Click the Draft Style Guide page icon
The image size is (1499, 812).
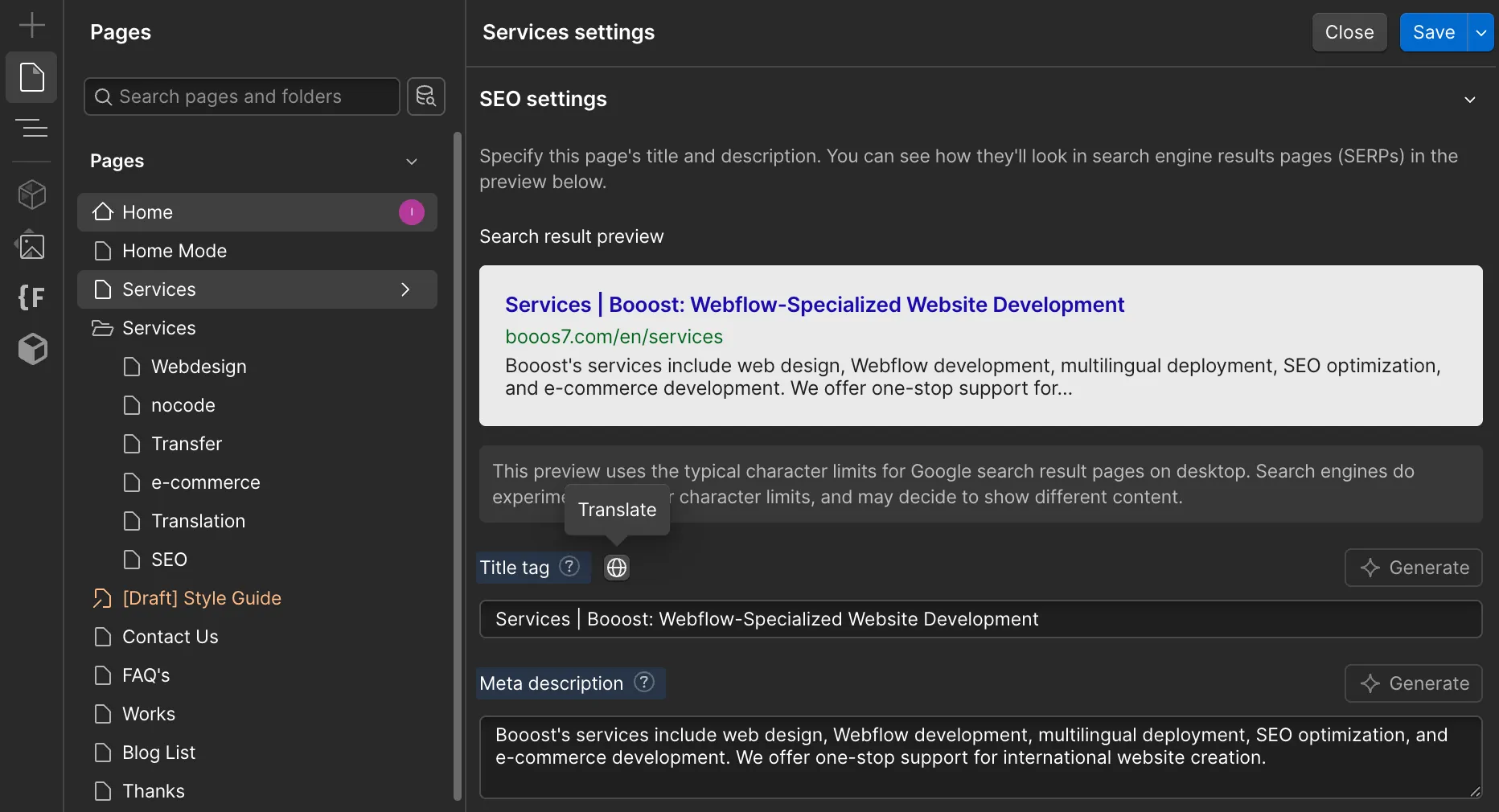pyautogui.click(x=103, y=598)
